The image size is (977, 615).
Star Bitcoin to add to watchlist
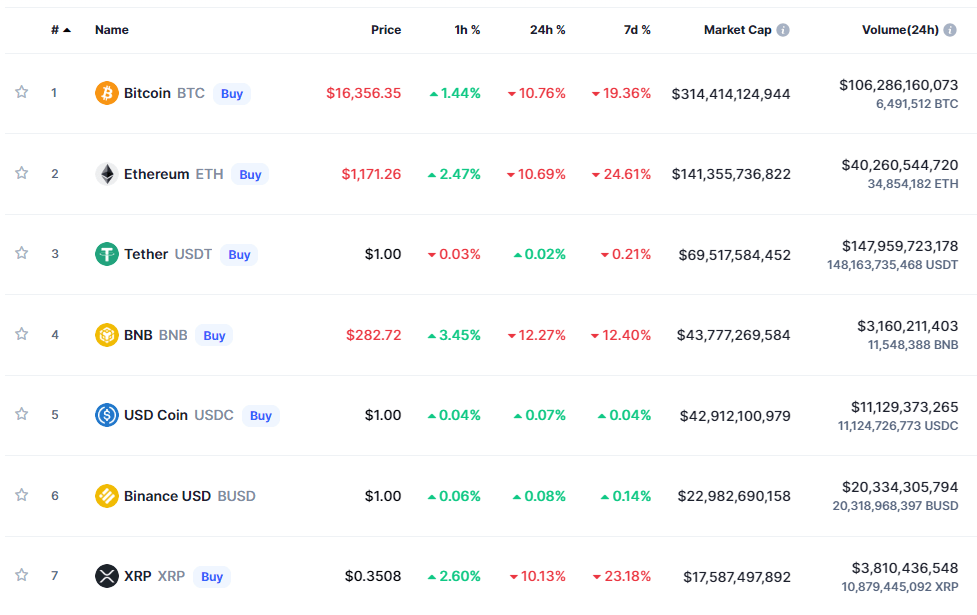21,93
